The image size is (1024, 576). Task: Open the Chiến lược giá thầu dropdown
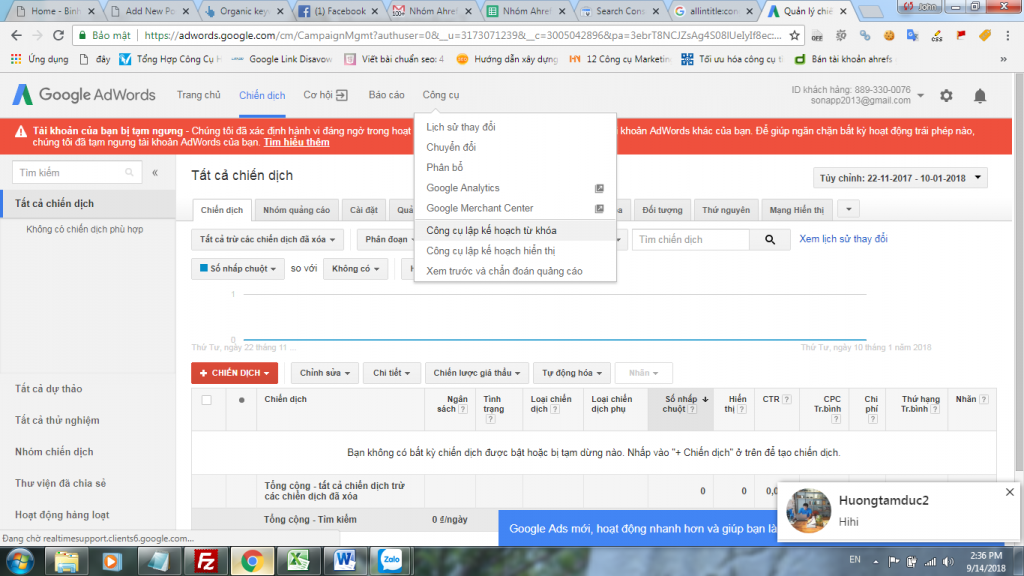tap(476, 373)
